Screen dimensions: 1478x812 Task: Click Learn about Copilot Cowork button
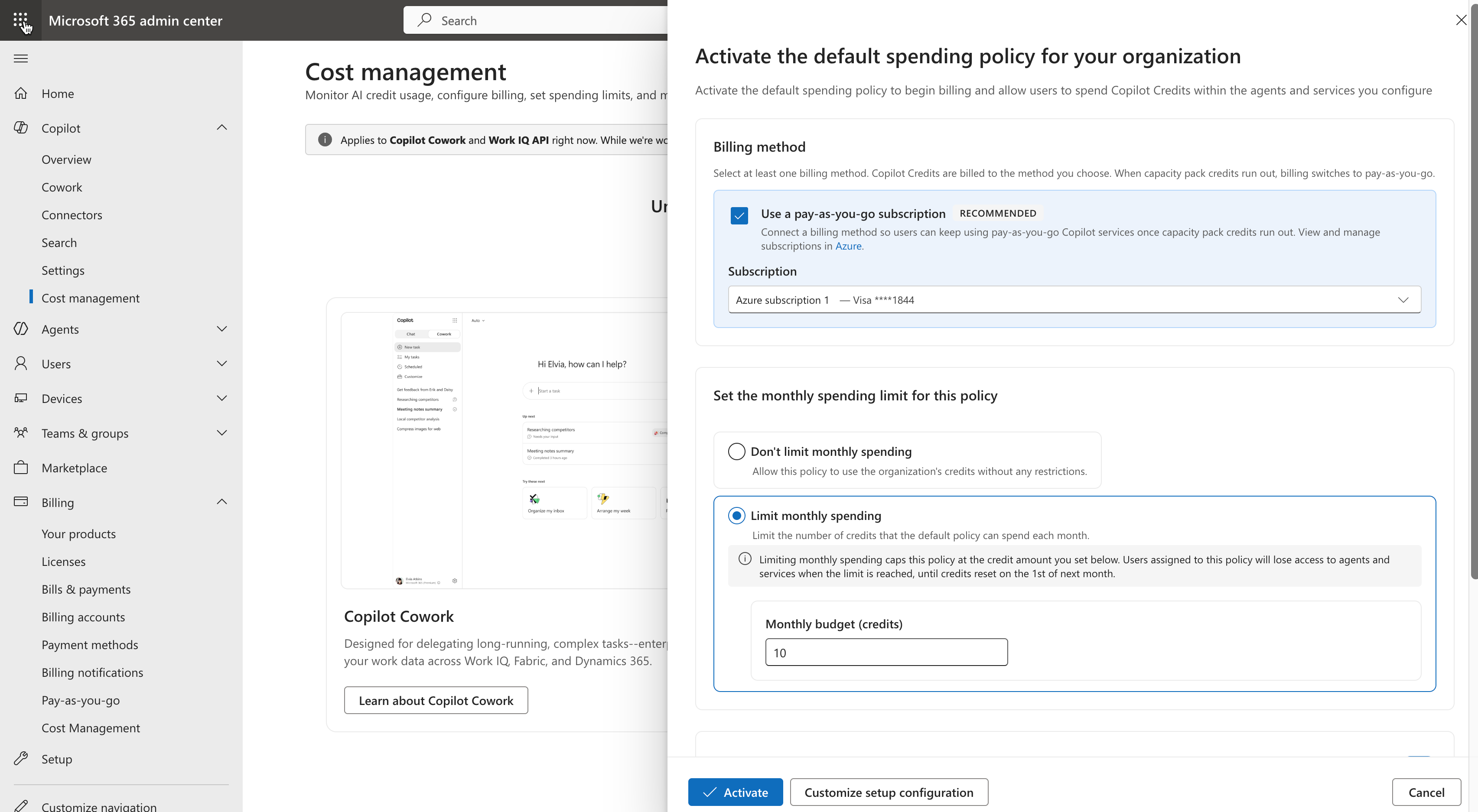tap(436, 700)
